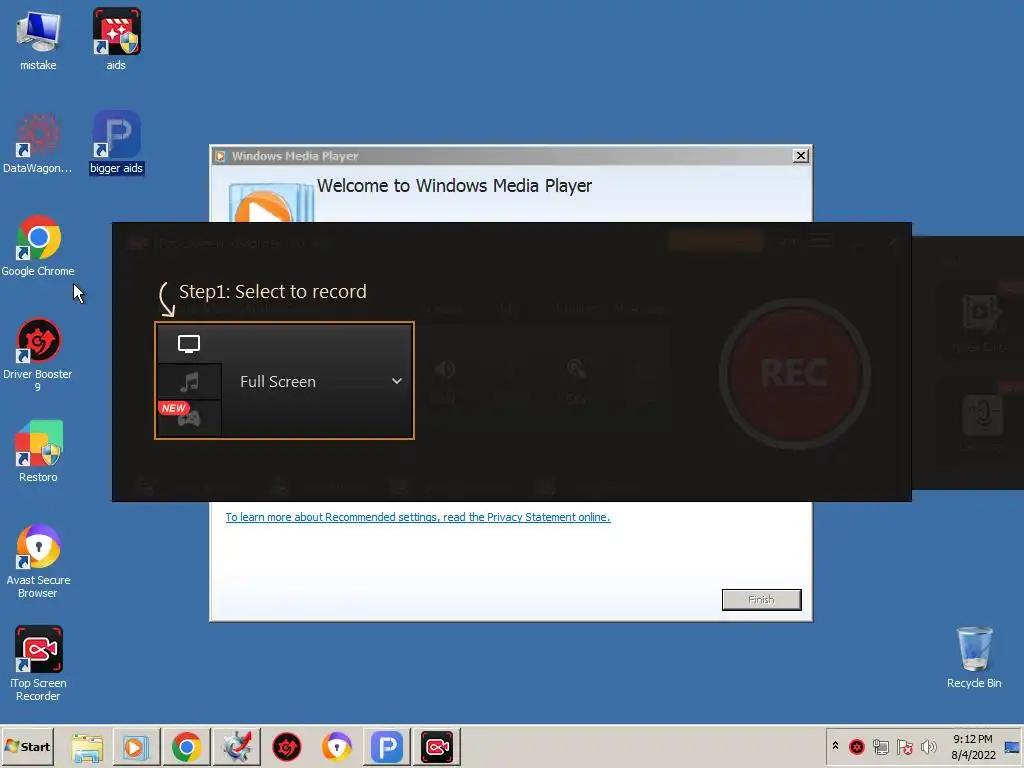Image resolution: width=1024 pixels, height=768 pixels.
Task: Open the Restoro desktop shortcut
Action: 38,451
